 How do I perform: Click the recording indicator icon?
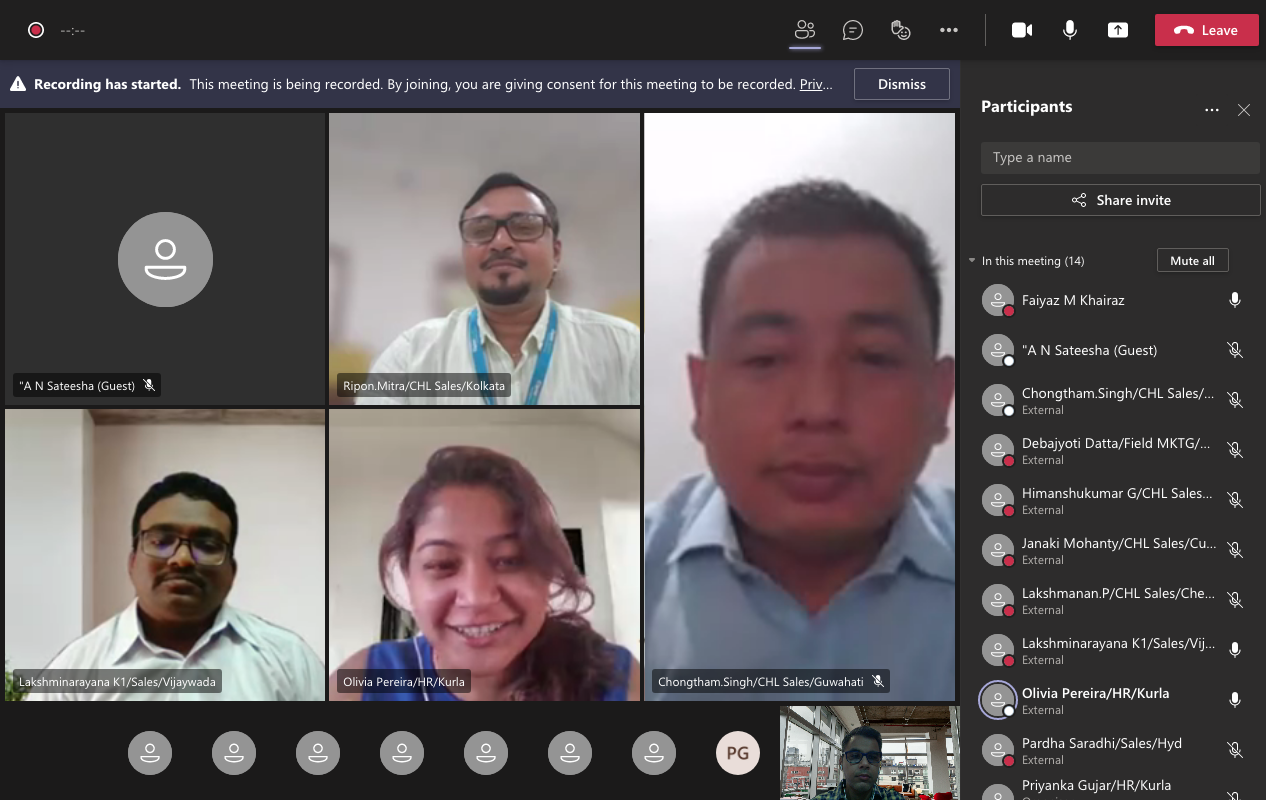pos(36,30)
